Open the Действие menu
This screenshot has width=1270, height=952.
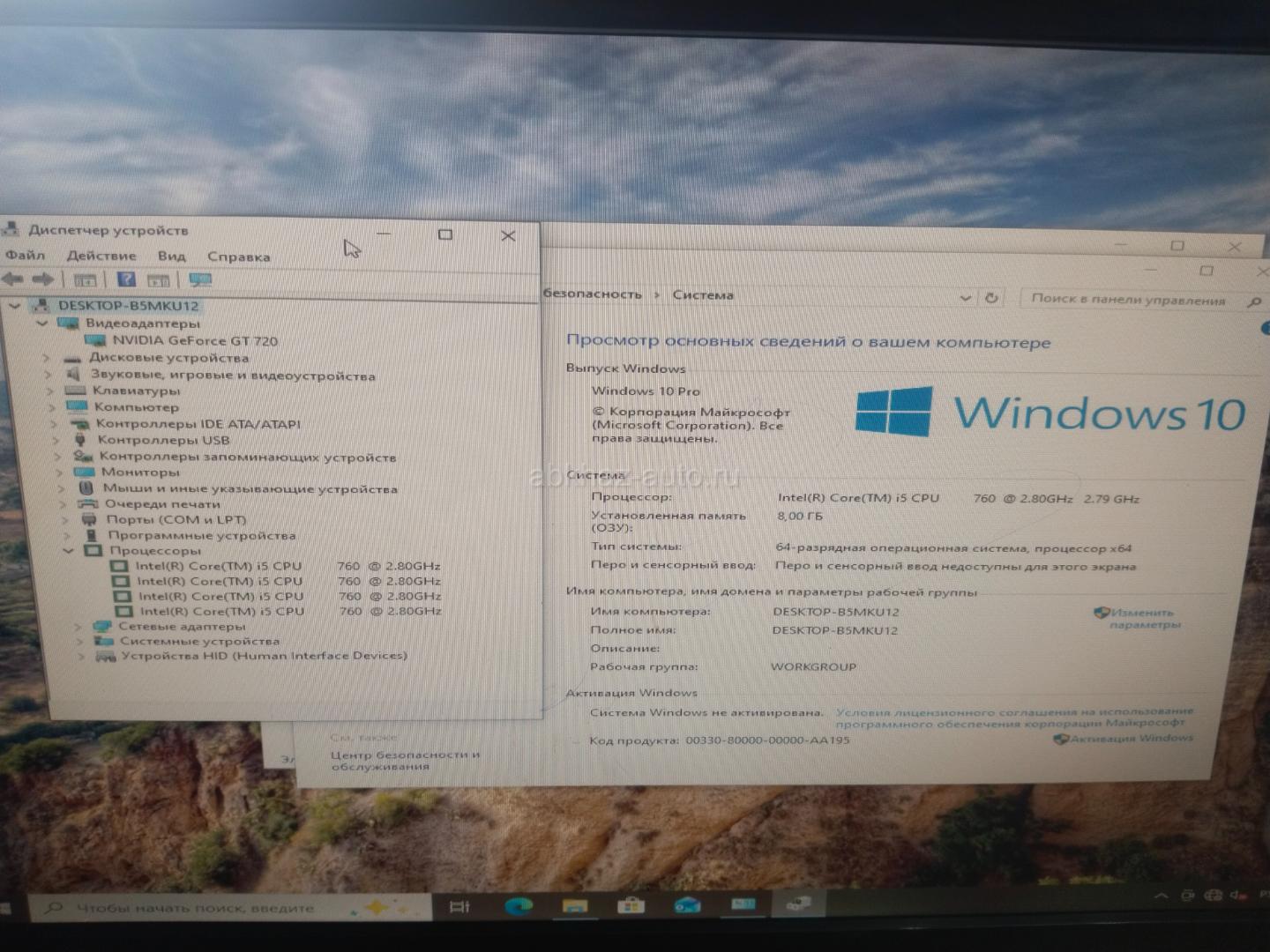coord(101,256)
